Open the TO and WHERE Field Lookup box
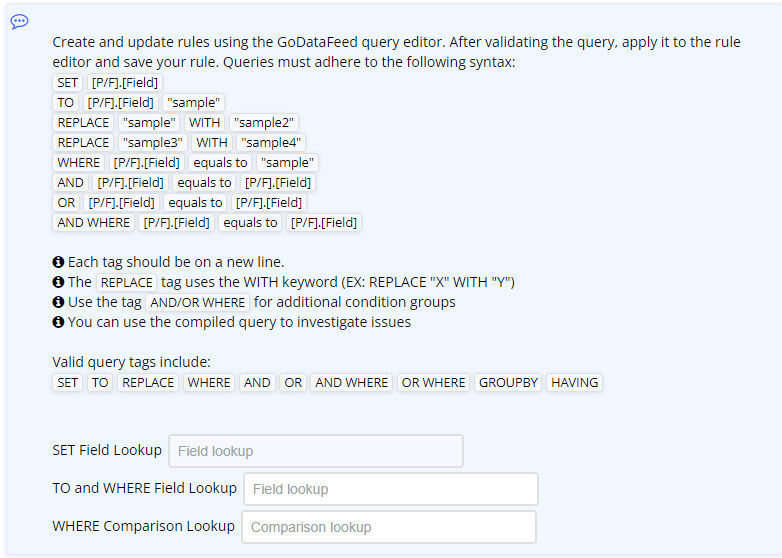Screen dimensions: 782x558 pos(391,489)
